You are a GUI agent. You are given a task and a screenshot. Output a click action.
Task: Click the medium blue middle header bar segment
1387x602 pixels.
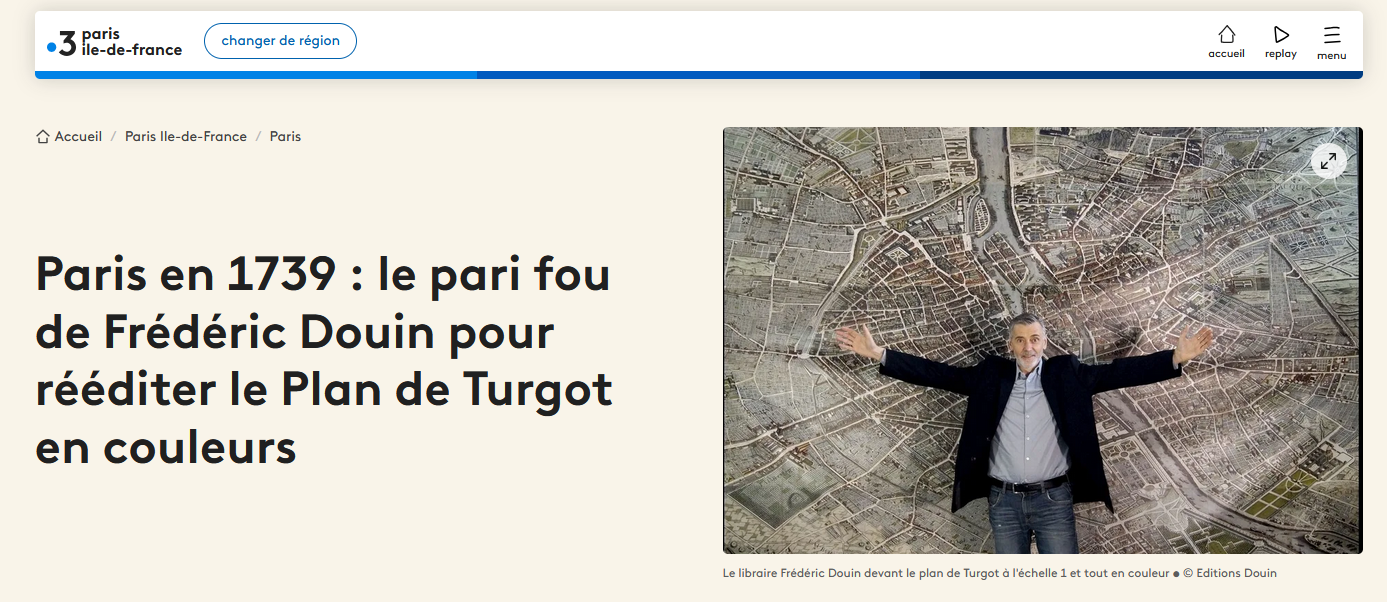click(698, 75)
